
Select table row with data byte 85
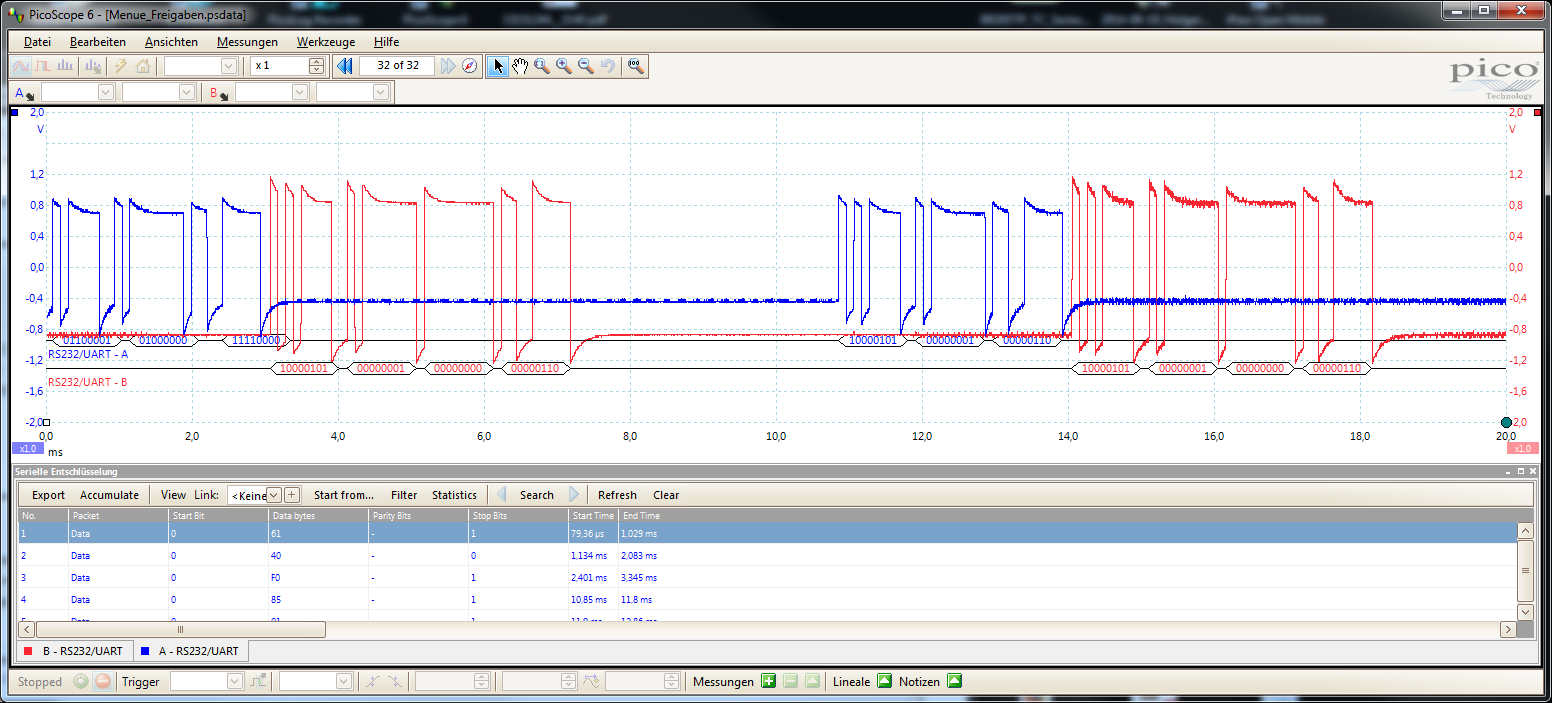click(x=767, y=600)
